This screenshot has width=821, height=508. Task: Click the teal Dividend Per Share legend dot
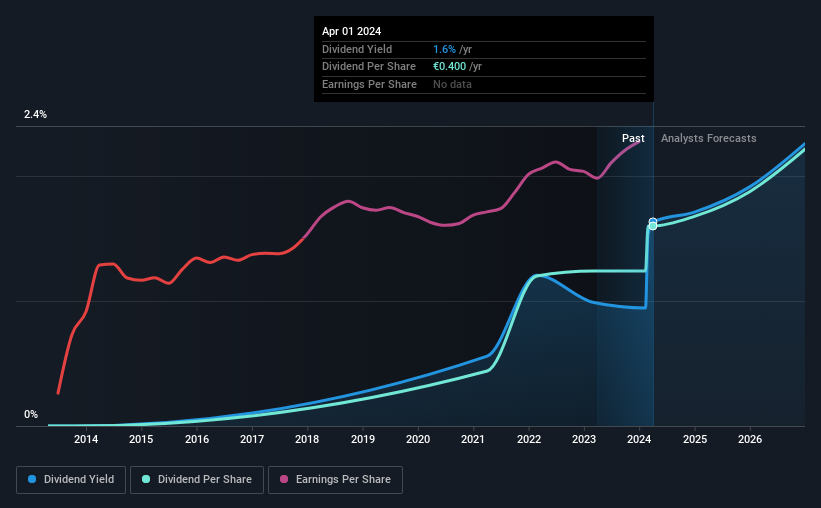[x=146, y=479]
